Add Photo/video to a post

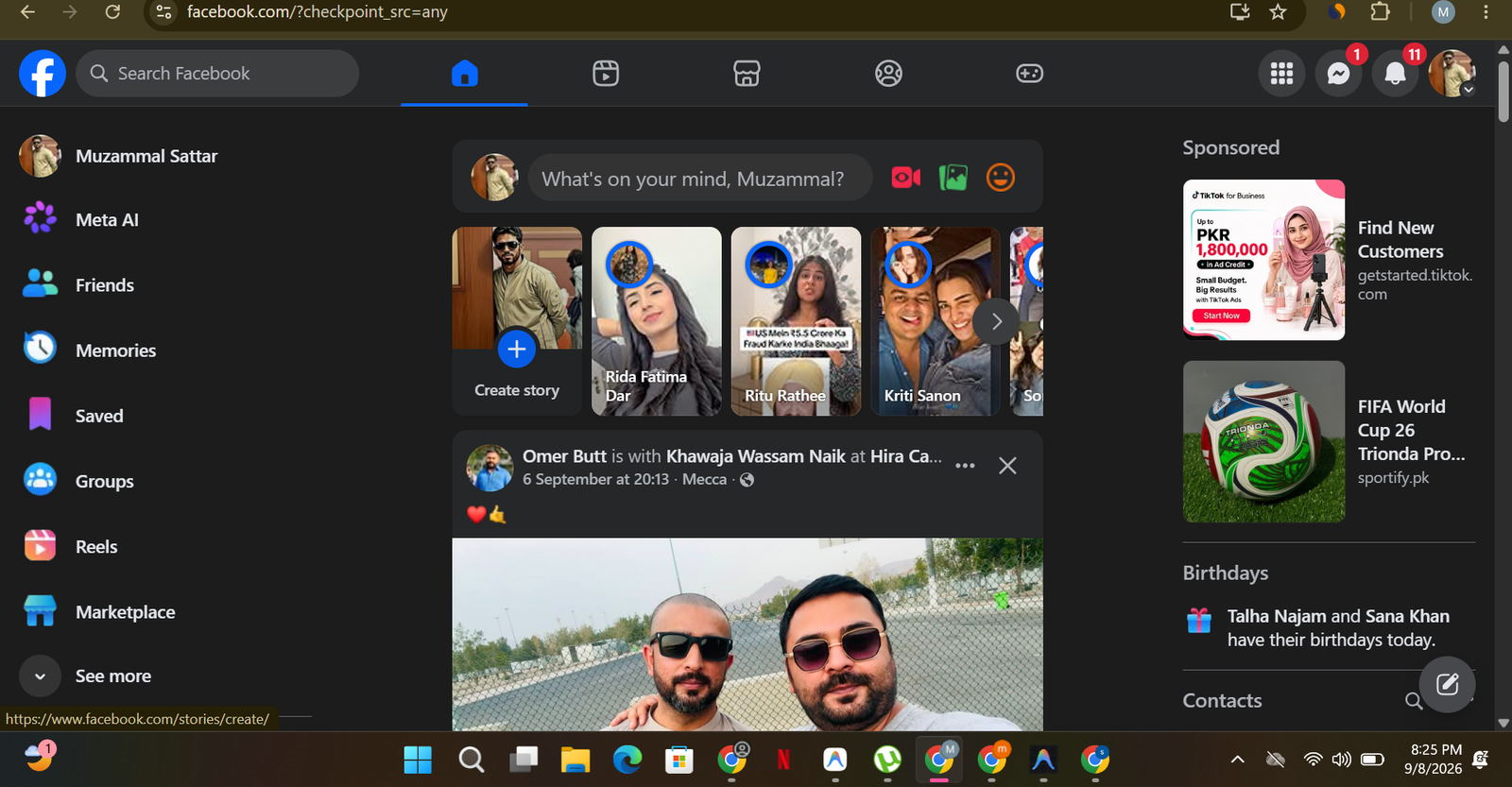pyautogui.click(x=953, y=178)
